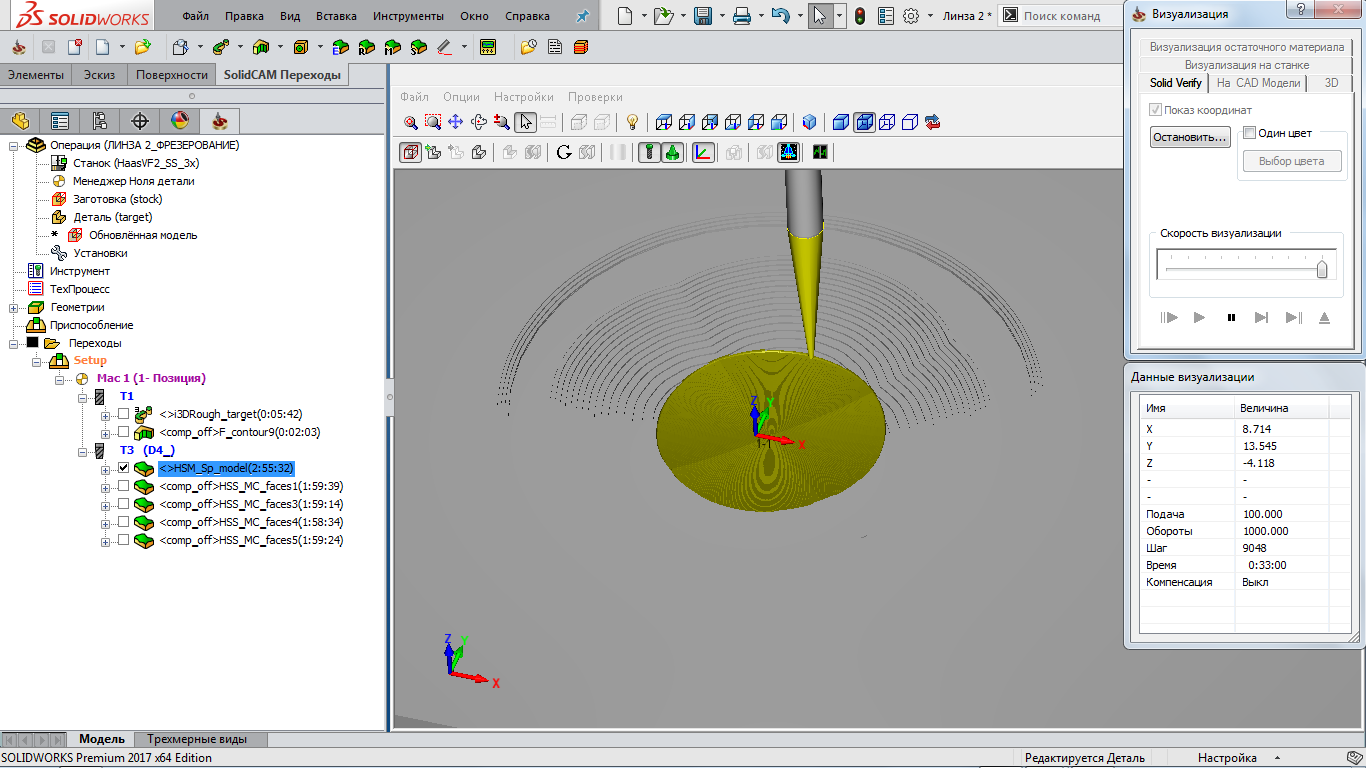Click the green tool holder display icon
This screenshot has height=768, width=1366.
point(672,152)
